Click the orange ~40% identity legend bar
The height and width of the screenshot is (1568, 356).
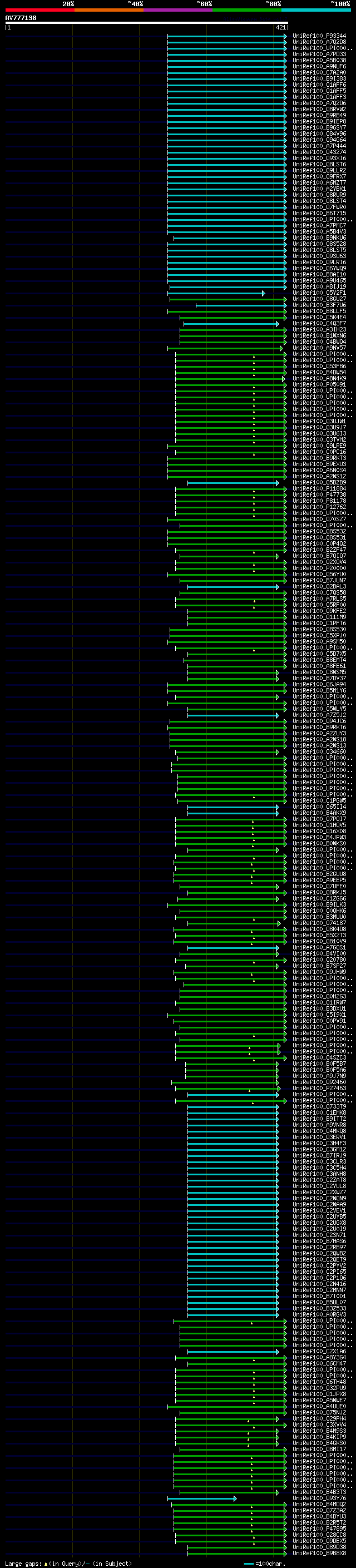coord(109,10)
